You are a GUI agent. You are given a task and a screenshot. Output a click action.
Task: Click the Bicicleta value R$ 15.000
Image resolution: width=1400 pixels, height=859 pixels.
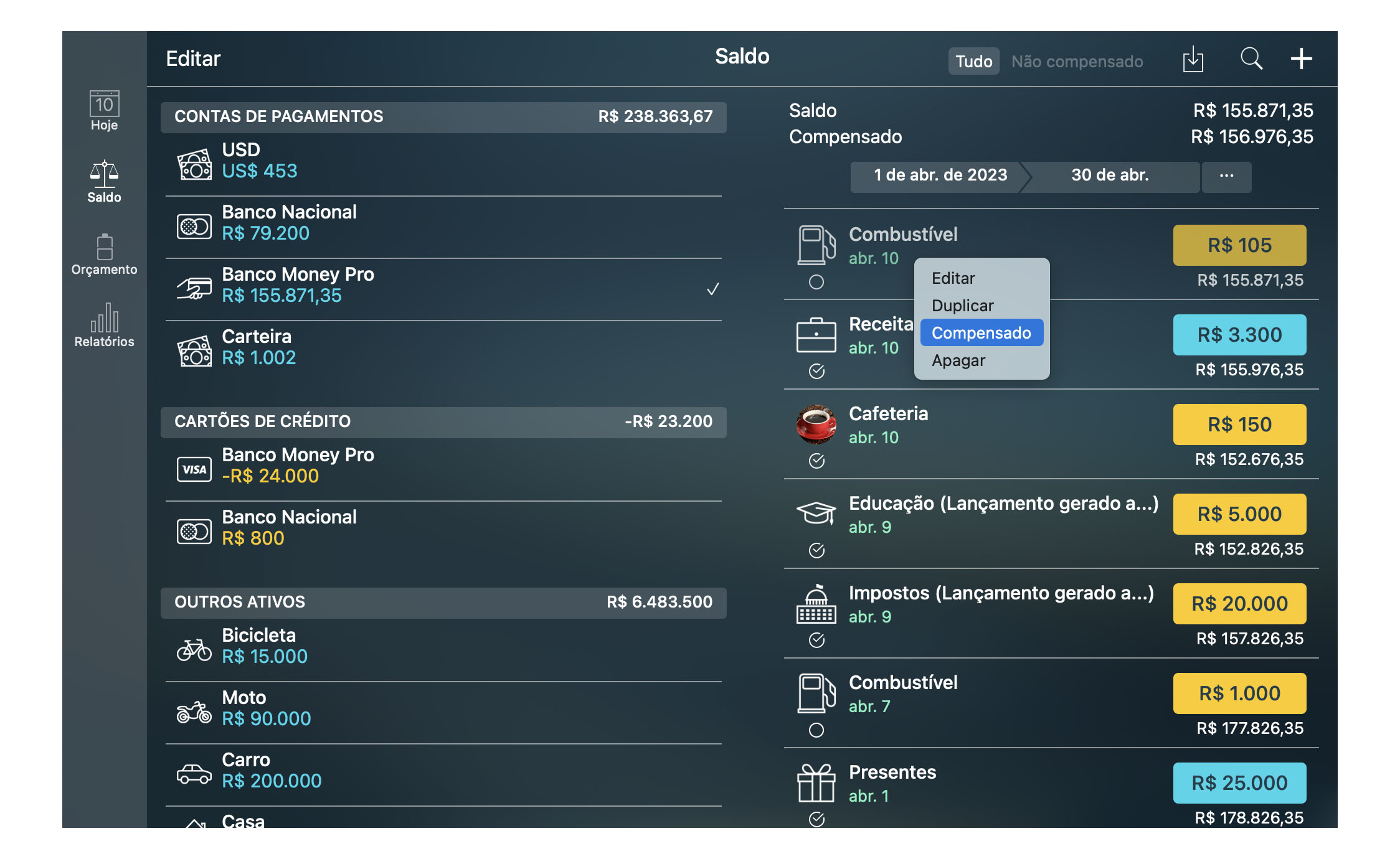click(265, 657)
